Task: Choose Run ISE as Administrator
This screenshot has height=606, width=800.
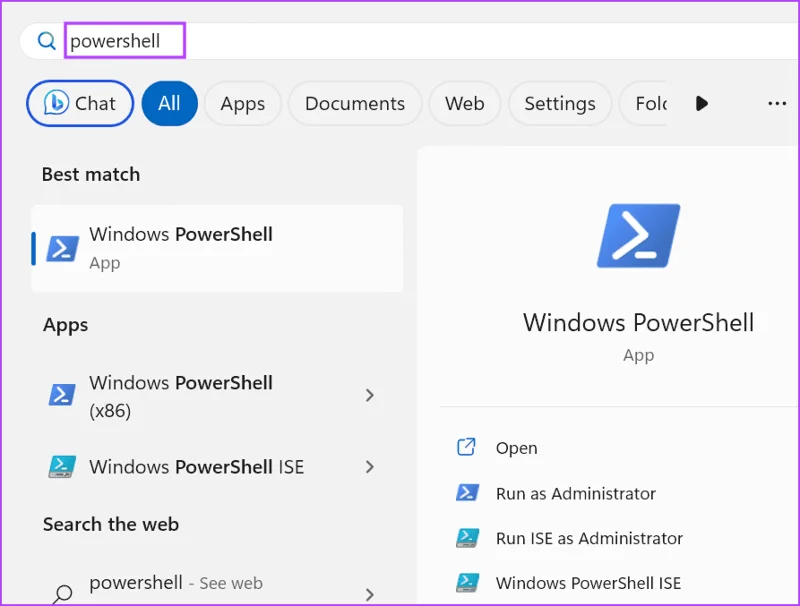Action: pyautogui.click(x=589, y=538)
